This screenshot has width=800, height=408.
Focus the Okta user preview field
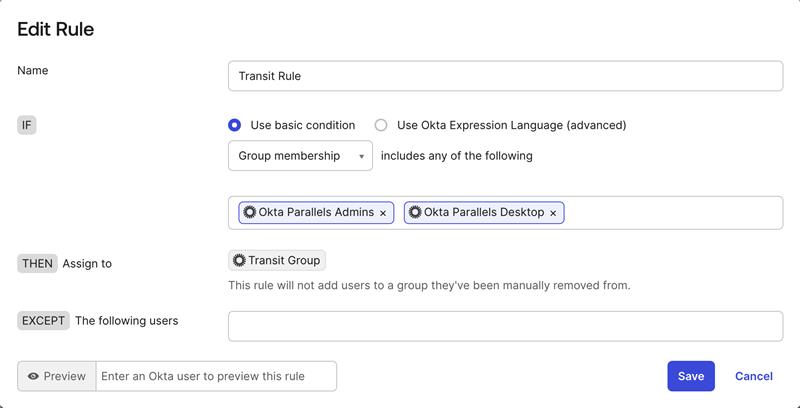point(216,376)
